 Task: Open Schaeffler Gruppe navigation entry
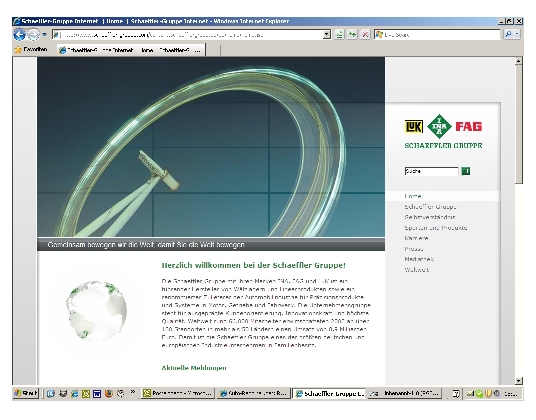tap(430, 207)
